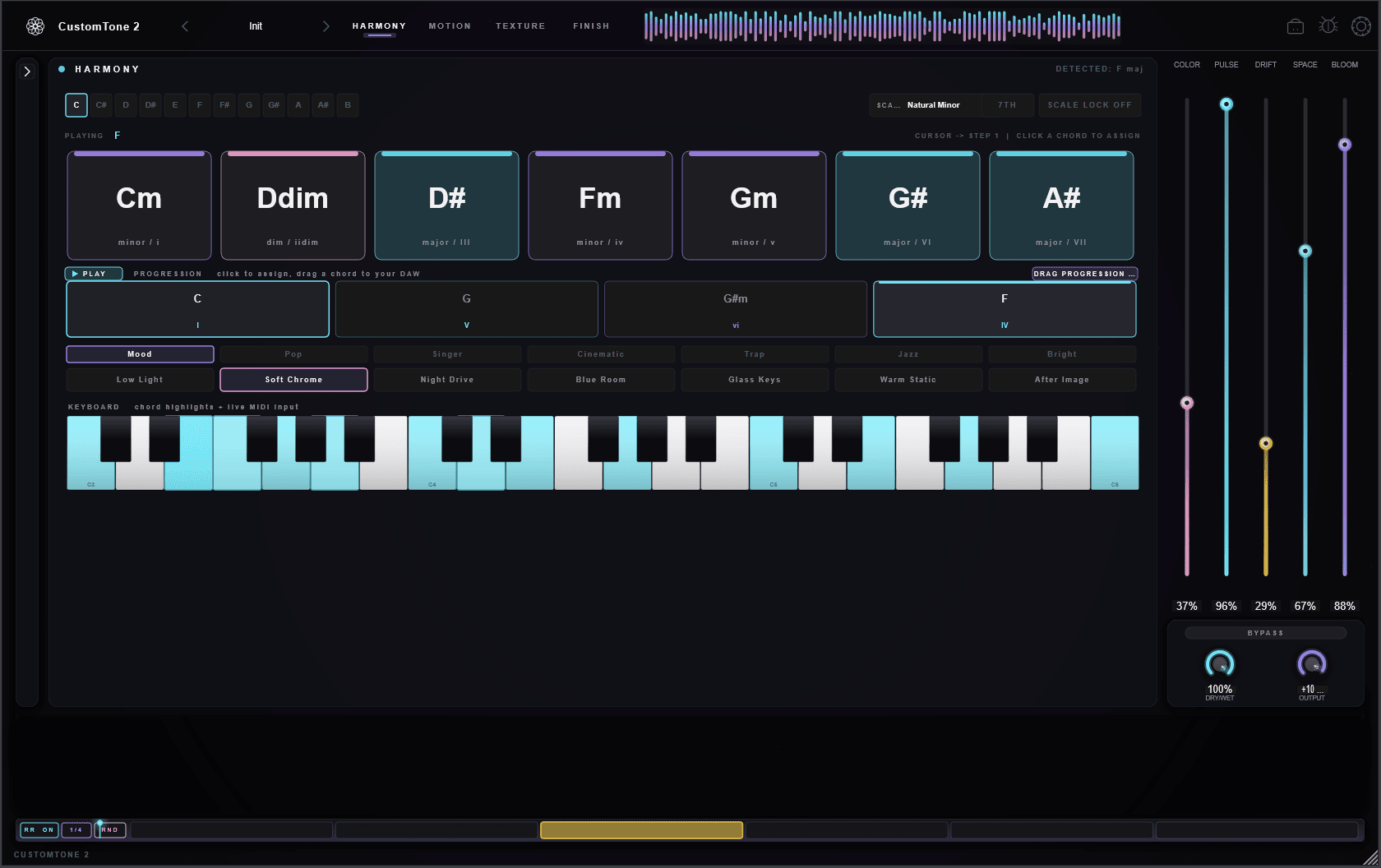
Task: Select the Soft Chrome mood preset
Action: click(x=293, y=380)
